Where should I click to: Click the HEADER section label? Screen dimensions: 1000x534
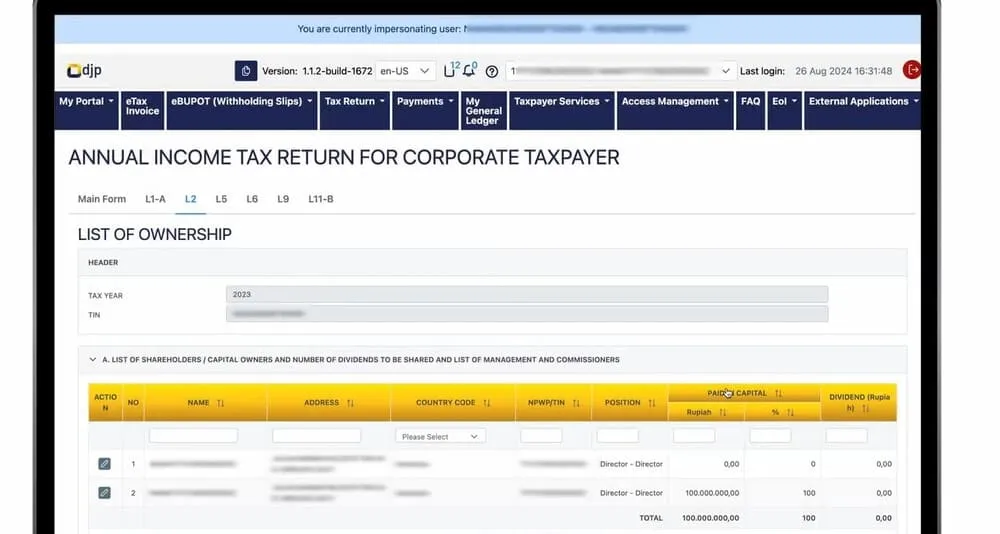tap(103, 262)
